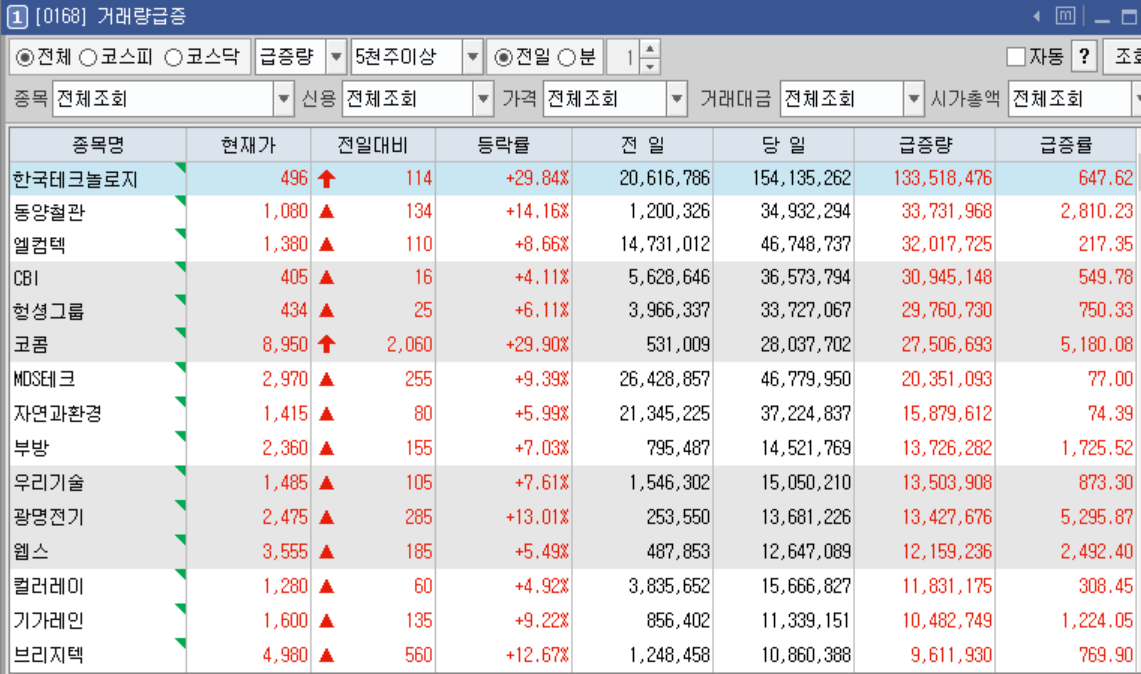This screenshot has width=1141, height=674.
Task: Click the green corner marker on 한국테크놀로지
Action: tap(180, 167)
